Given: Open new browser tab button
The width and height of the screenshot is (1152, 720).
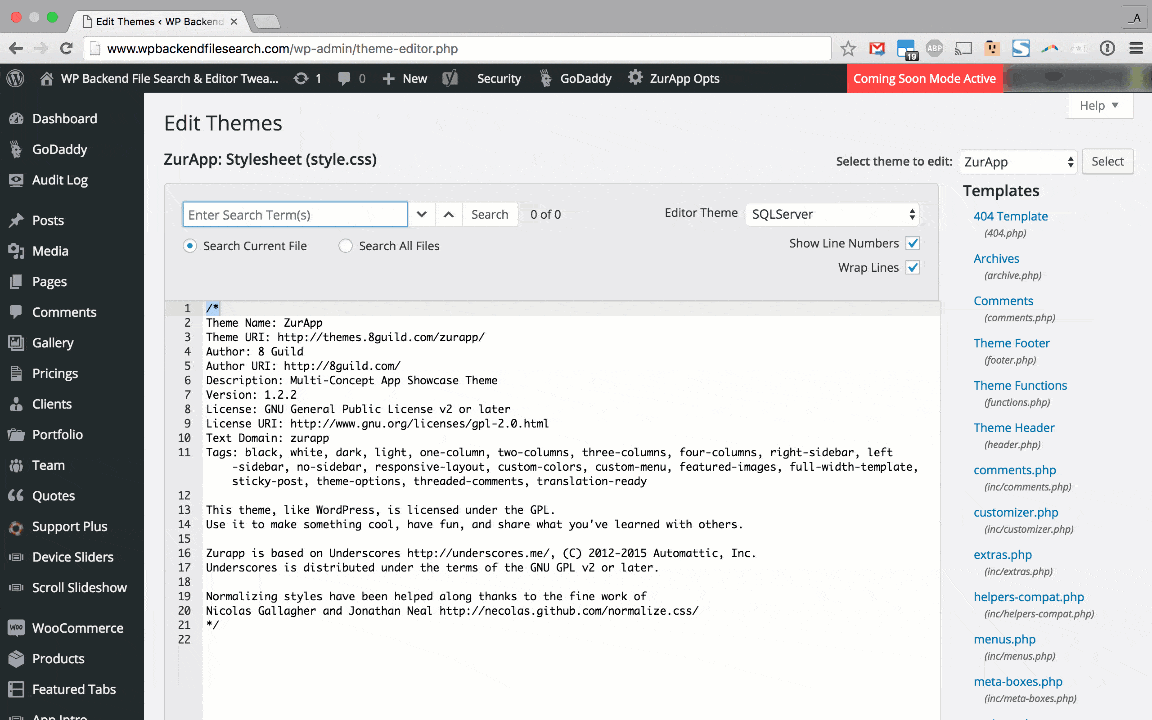Looking at the screenshot, I should 266,21.
